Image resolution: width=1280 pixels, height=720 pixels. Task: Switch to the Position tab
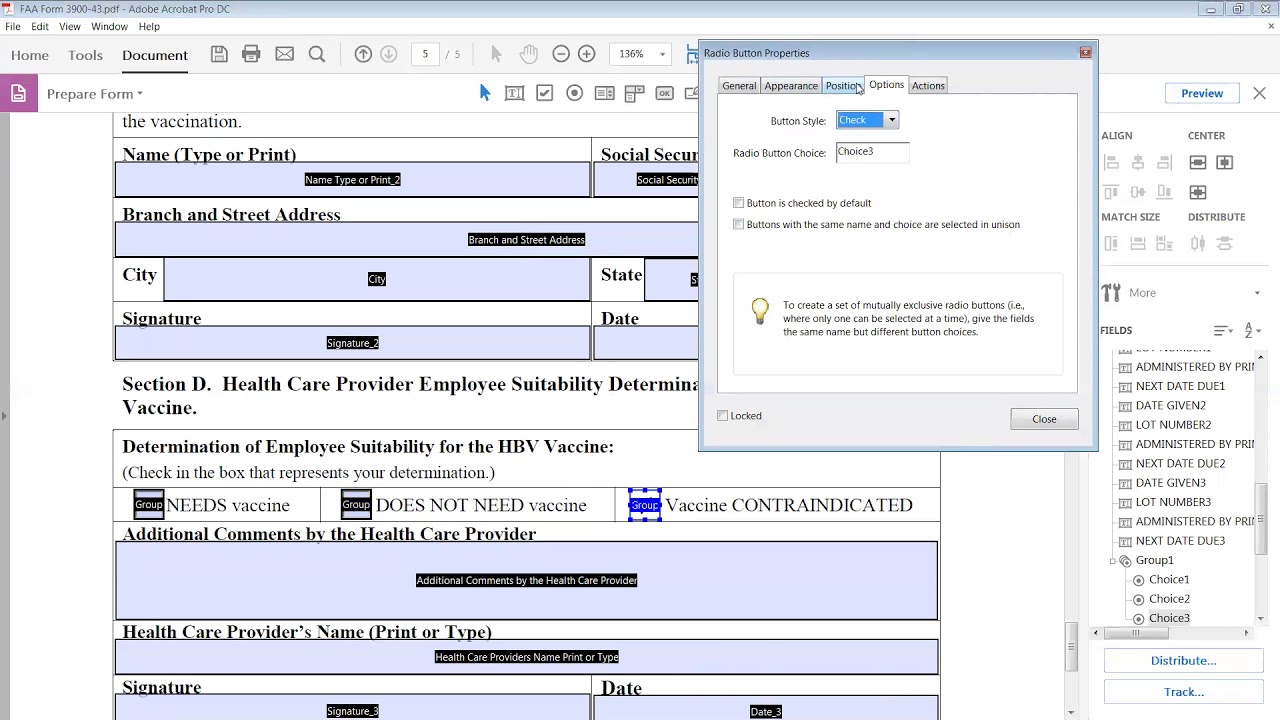[x=842, y=86]
